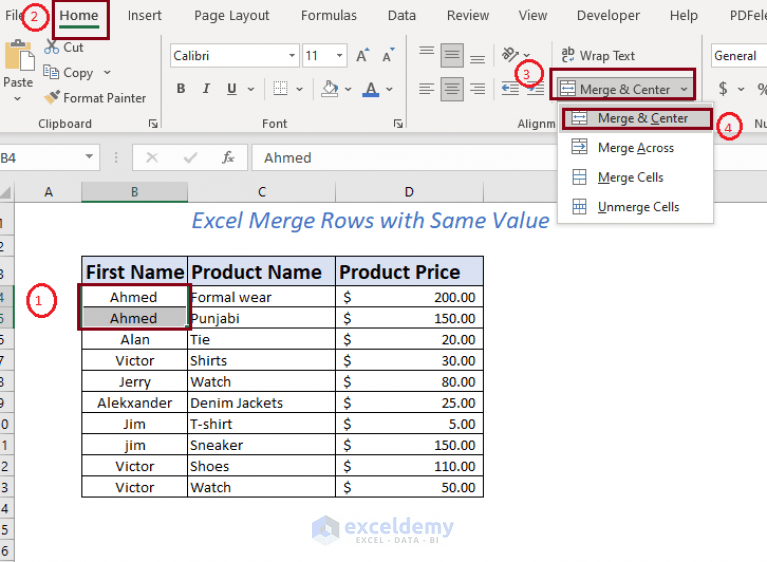Open the font size 11 dropdown

click(x=339, y=55)
